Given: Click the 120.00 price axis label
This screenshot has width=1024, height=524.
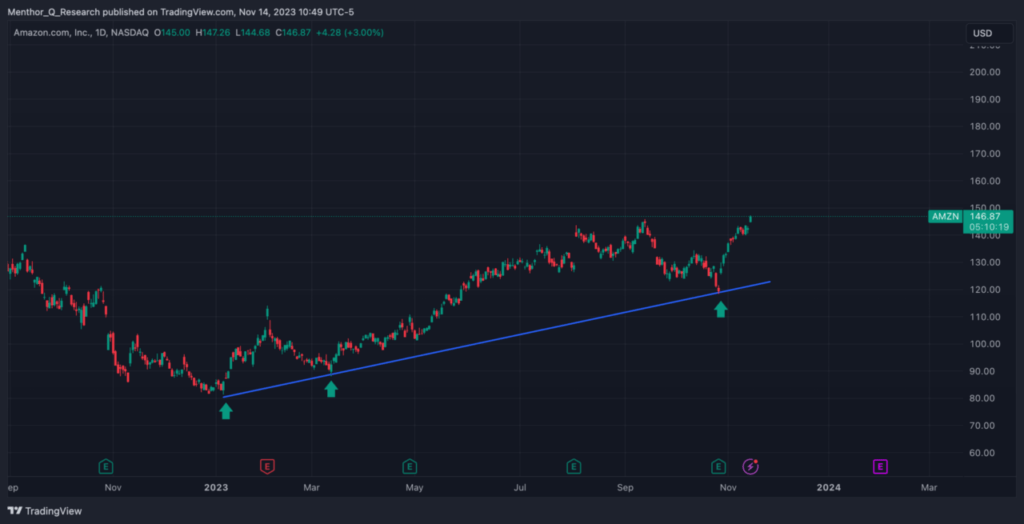Looking at the screenshot, I should click(984, 290).
